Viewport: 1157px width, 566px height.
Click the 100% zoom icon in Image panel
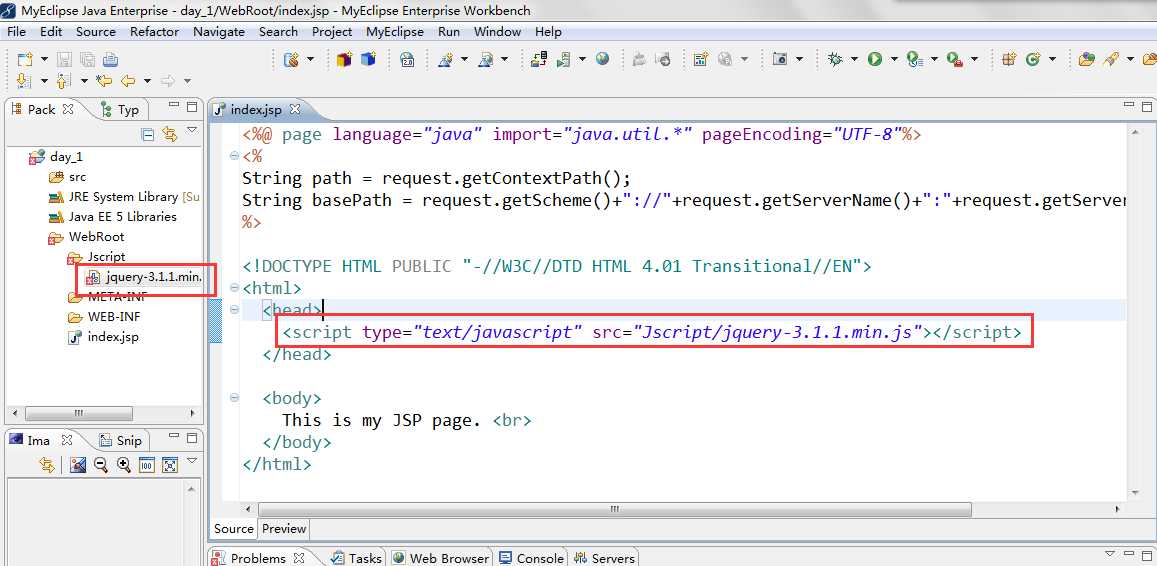tap(147, 465)
